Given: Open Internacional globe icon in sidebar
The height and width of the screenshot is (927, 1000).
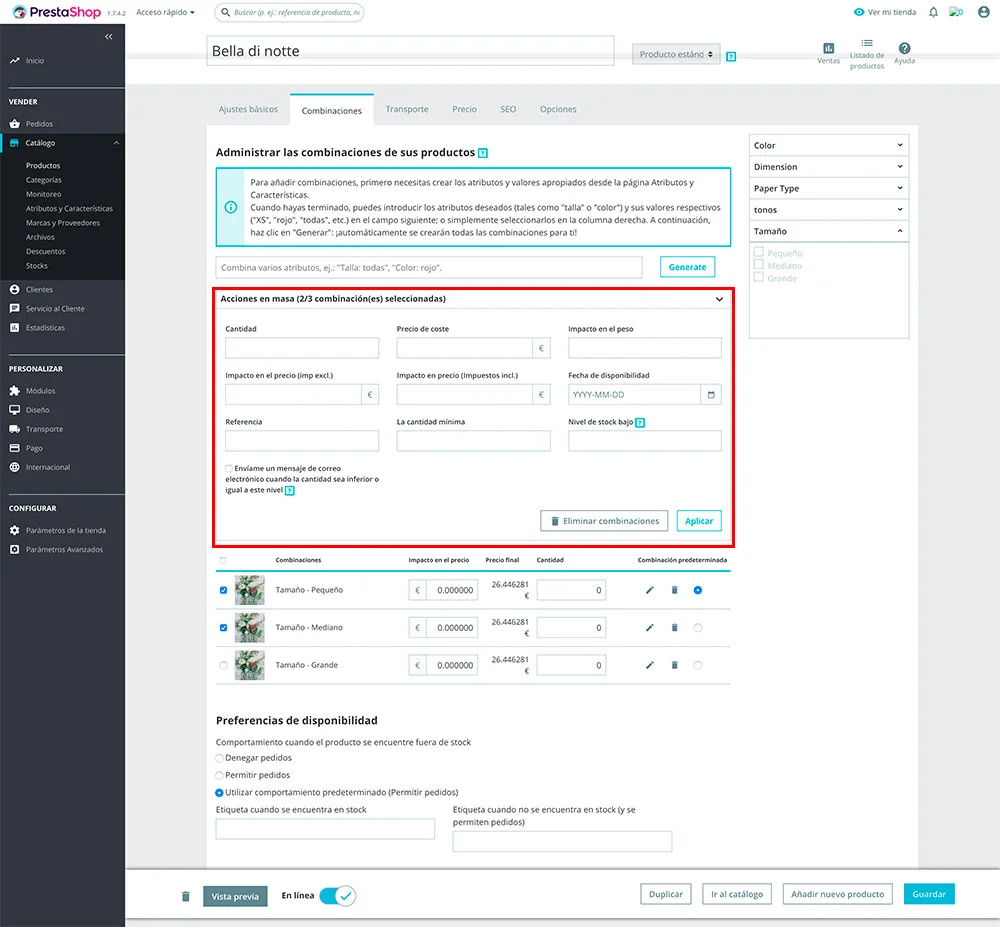Looking at the screenshot, I should pyautogui.click(x=15, y=467).
